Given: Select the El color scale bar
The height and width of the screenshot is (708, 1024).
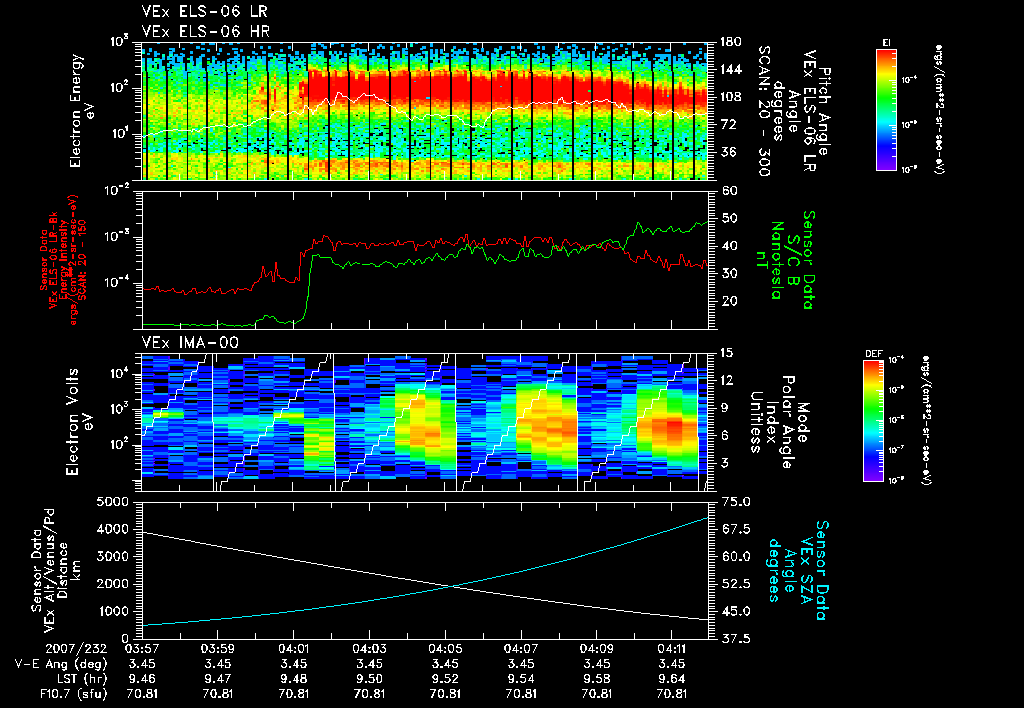Looking at the screenshot, I should click(x=886, y=109).
